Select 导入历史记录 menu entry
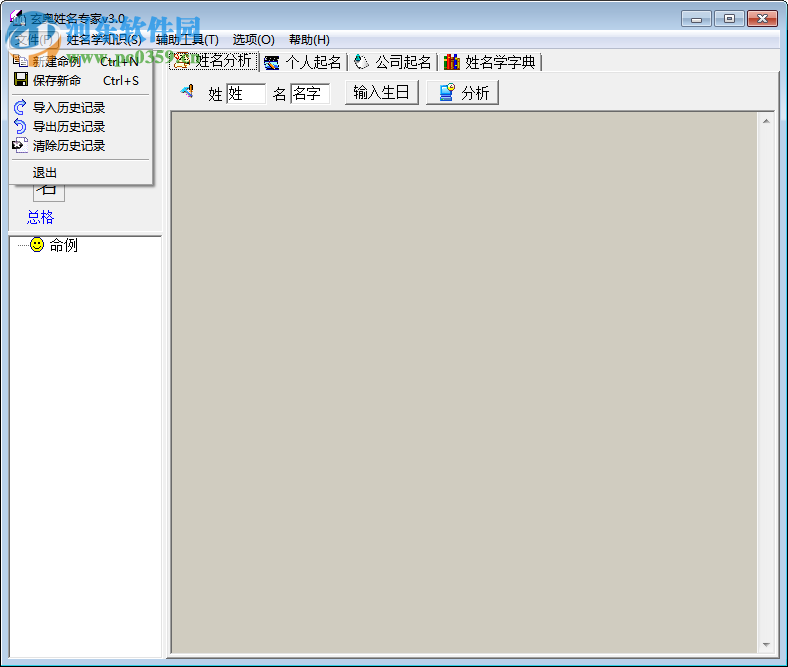Screen dimensions: 788x667 [x=80, y=108]
